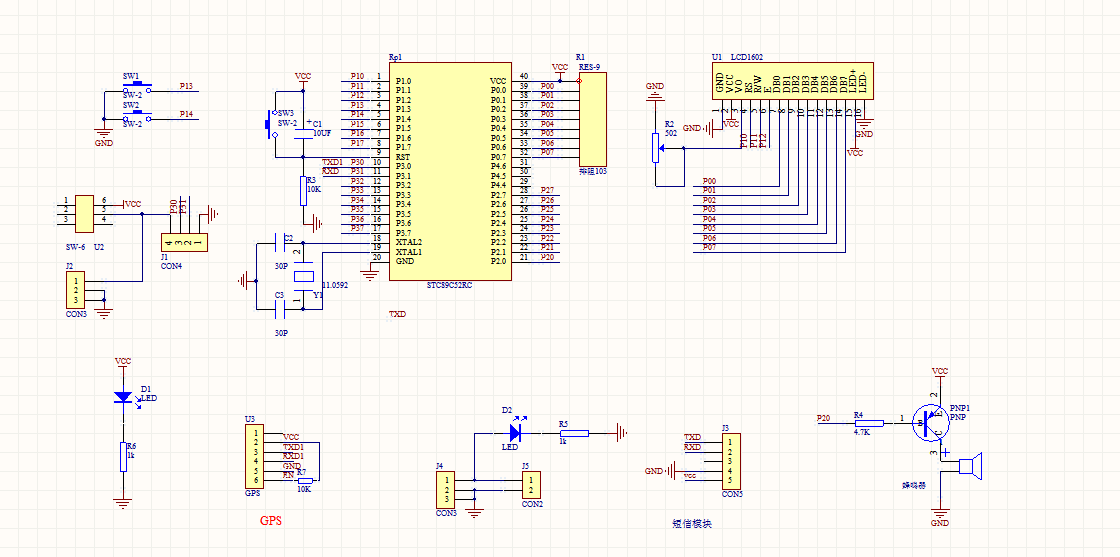The width and height of the screenshot is (1120, 557).
Task: Click the SW3 reset button symbol
Action: tap(272, 124)
